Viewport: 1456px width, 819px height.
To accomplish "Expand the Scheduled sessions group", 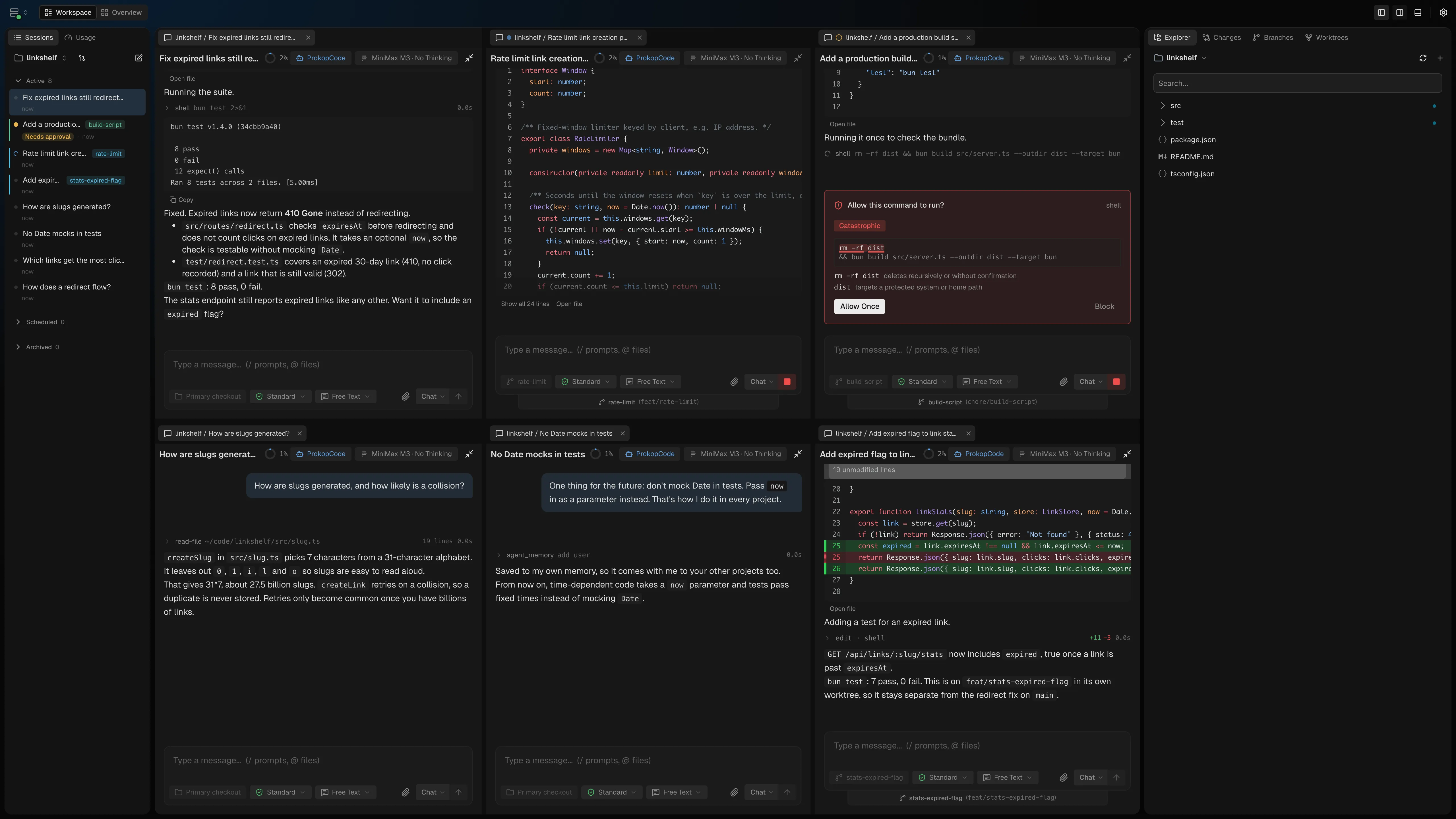I will (x=40, y=322).
